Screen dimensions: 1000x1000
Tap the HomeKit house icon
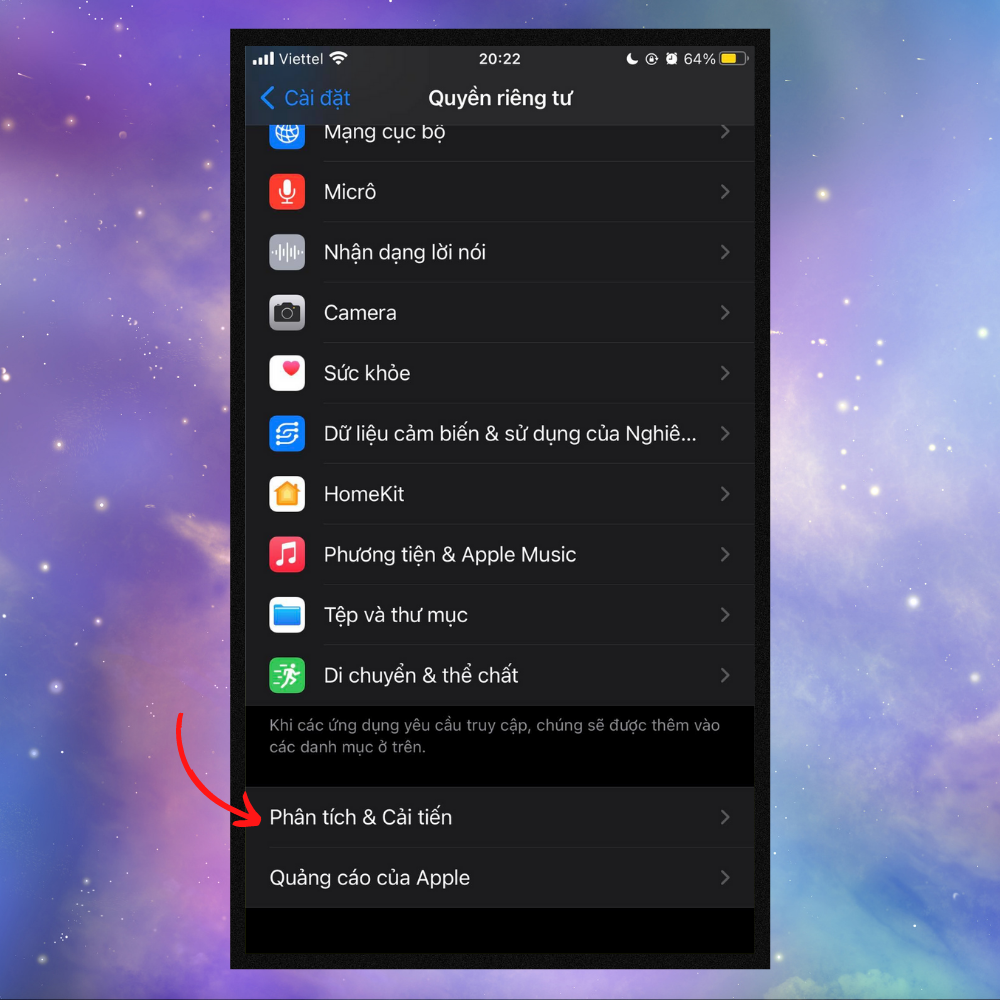287,493
